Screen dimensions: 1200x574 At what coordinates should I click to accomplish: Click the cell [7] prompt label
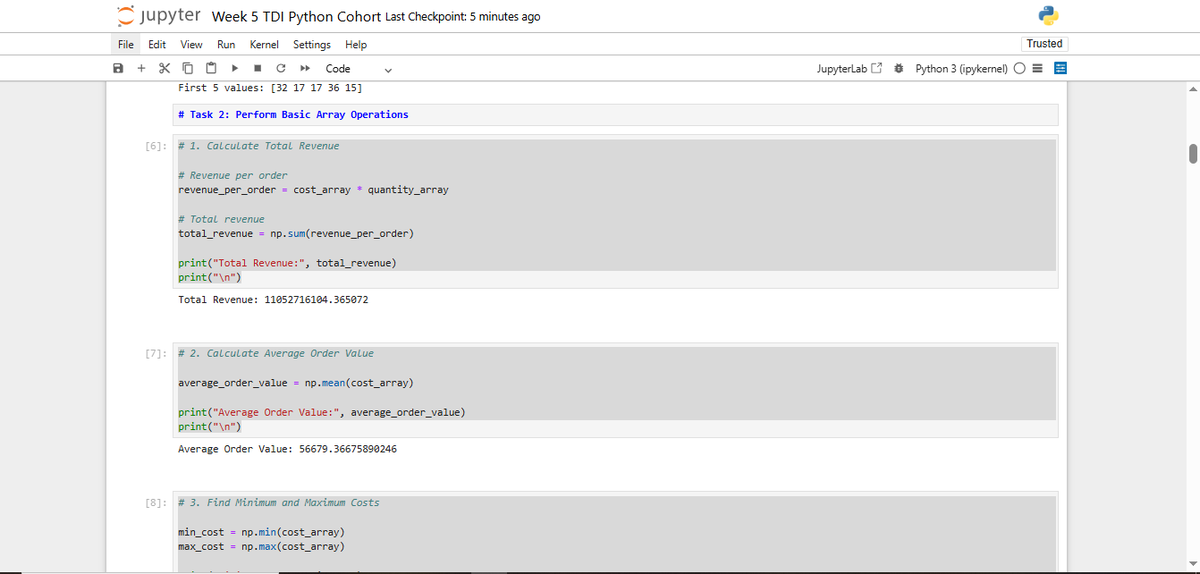(x=156, y=354)
